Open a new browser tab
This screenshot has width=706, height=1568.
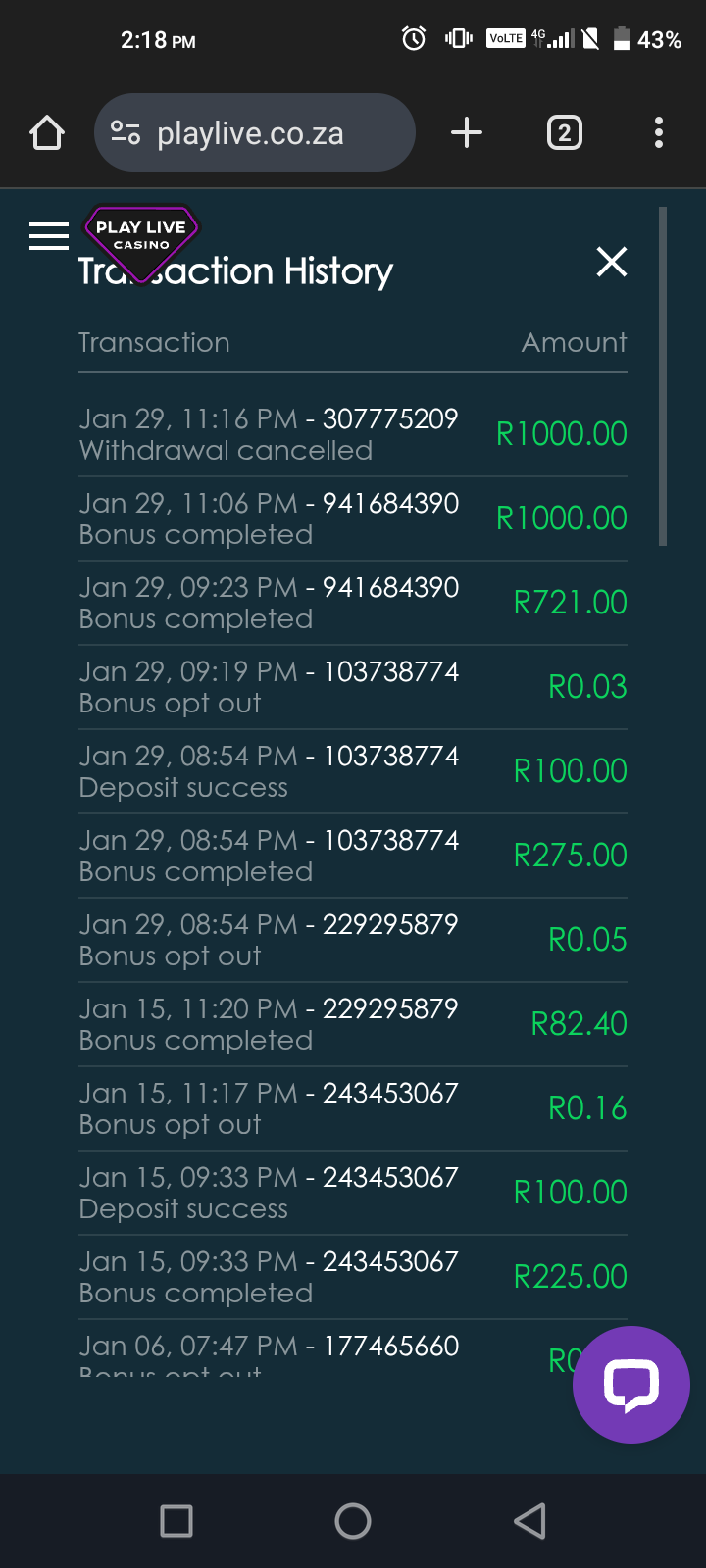coord(467,133)
